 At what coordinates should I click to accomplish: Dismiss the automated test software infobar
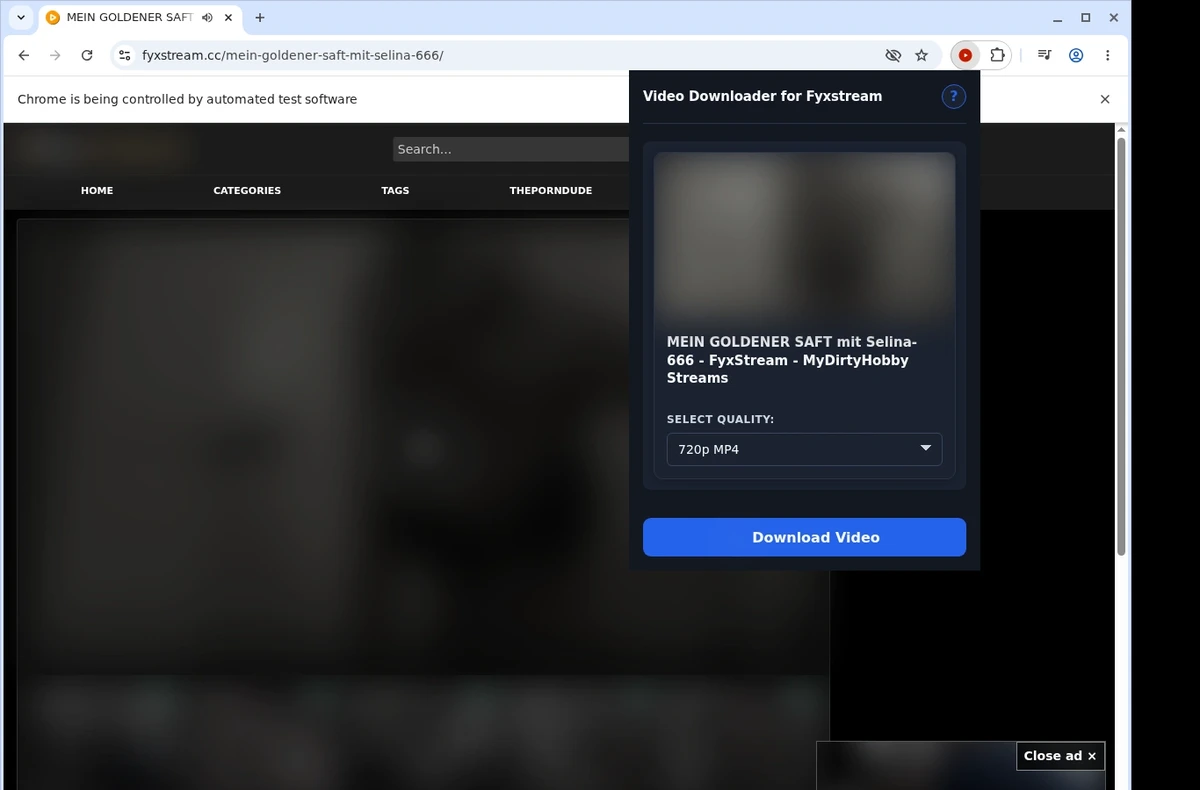[x=1105, y=99]
